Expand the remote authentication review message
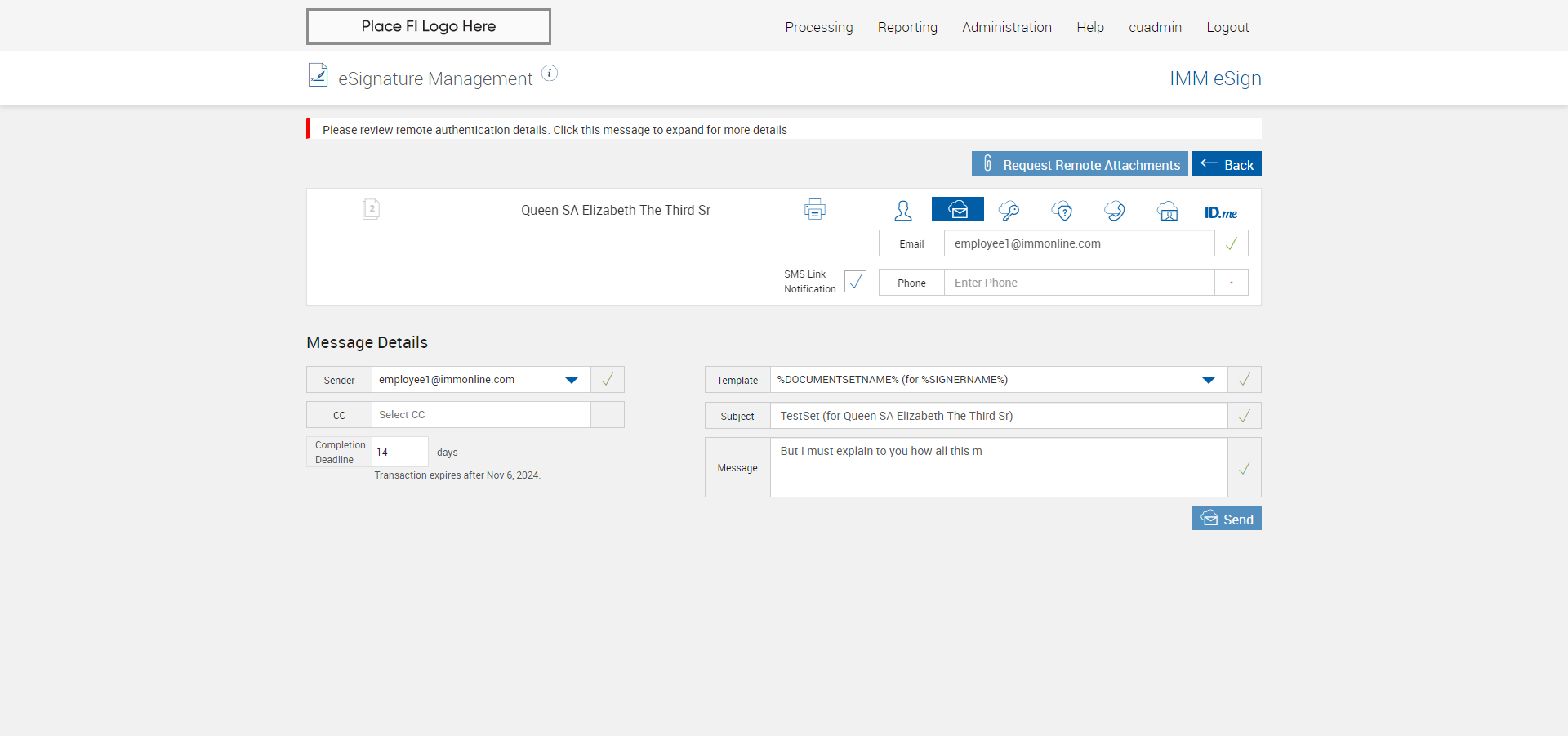 555,130
